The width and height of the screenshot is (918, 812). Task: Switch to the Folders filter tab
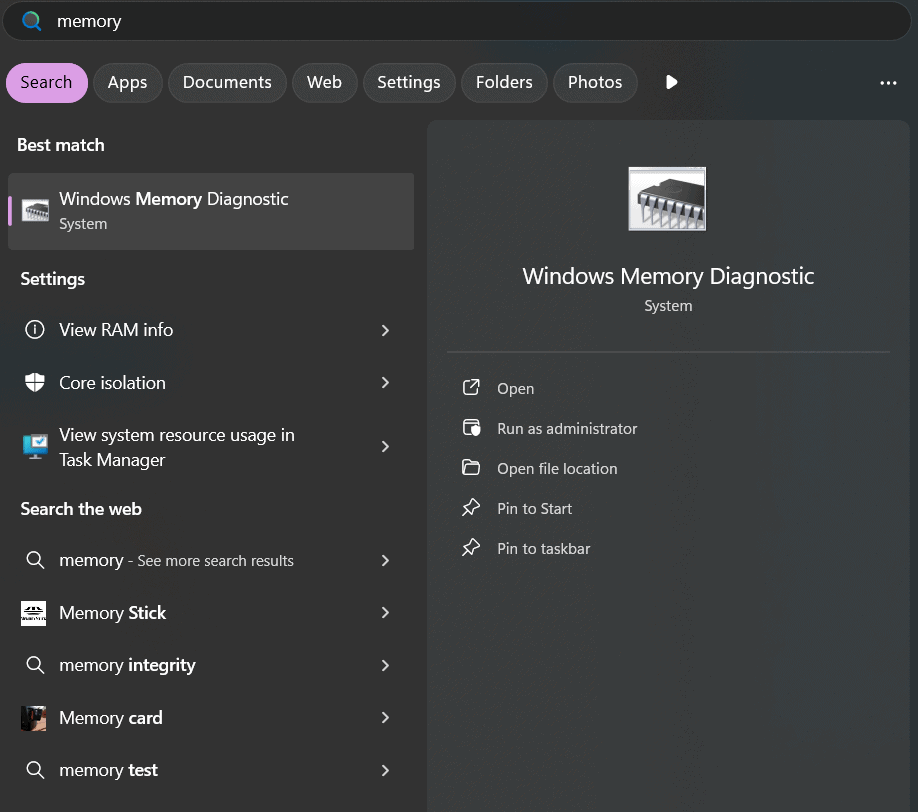pyautogui.click(x=504, y=83)
